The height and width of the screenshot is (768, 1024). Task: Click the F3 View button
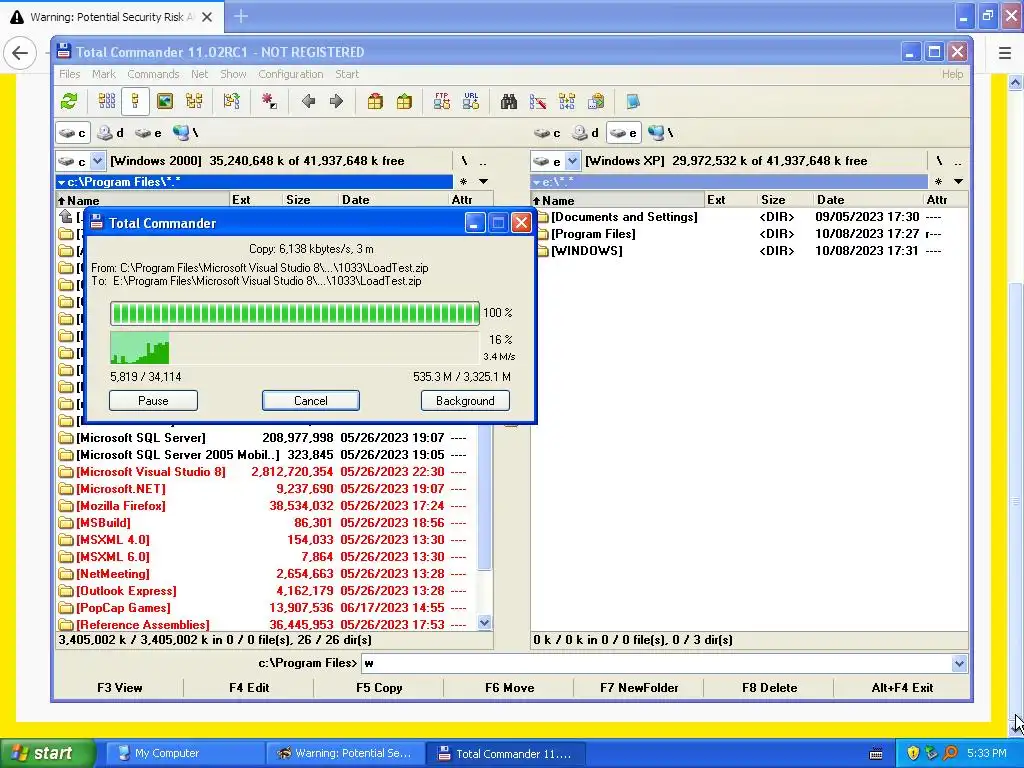pyautogui.click(x=120, y=688)
